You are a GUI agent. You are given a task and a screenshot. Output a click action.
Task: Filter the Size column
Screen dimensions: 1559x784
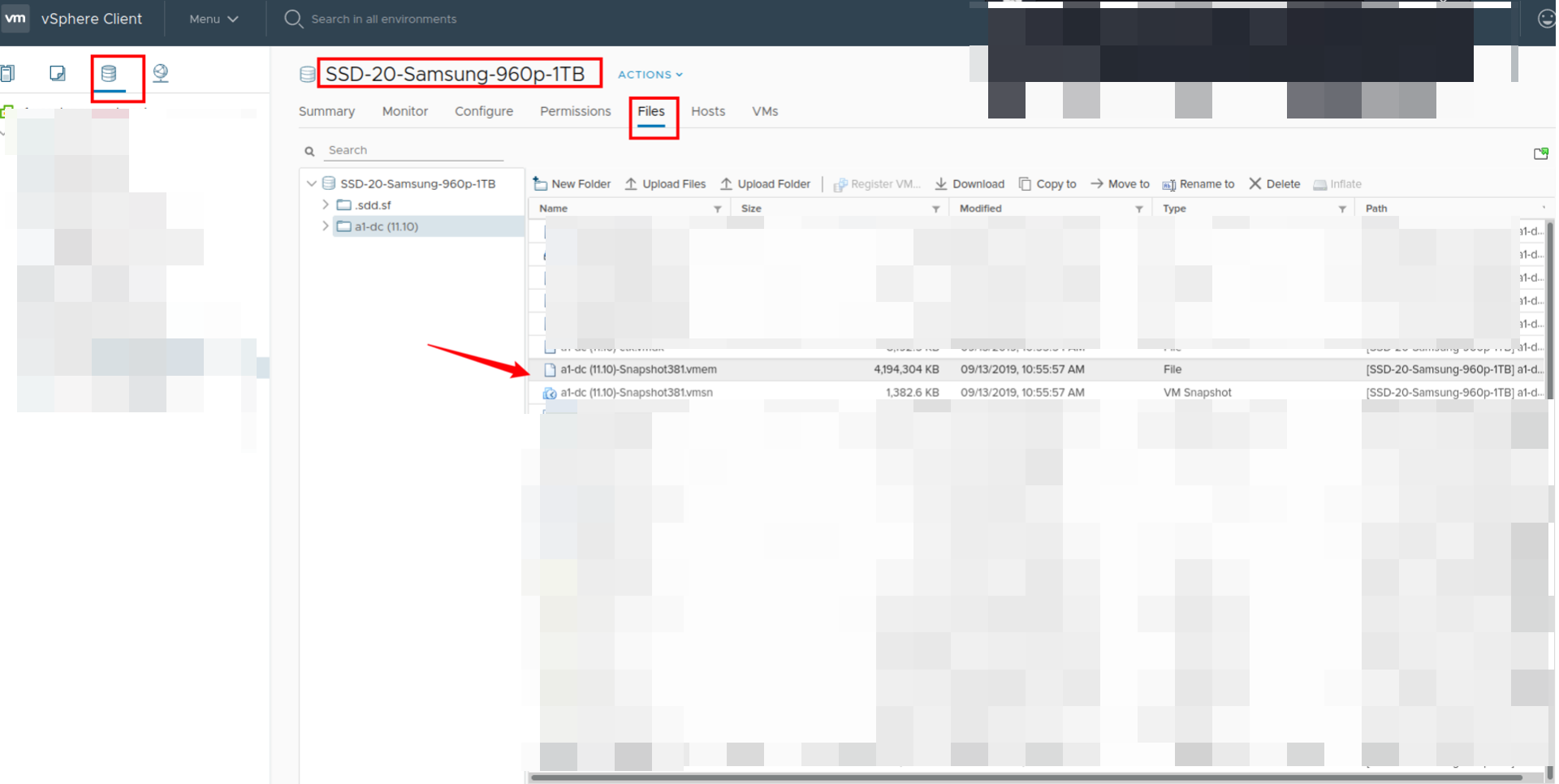click(x=936, y=209)
